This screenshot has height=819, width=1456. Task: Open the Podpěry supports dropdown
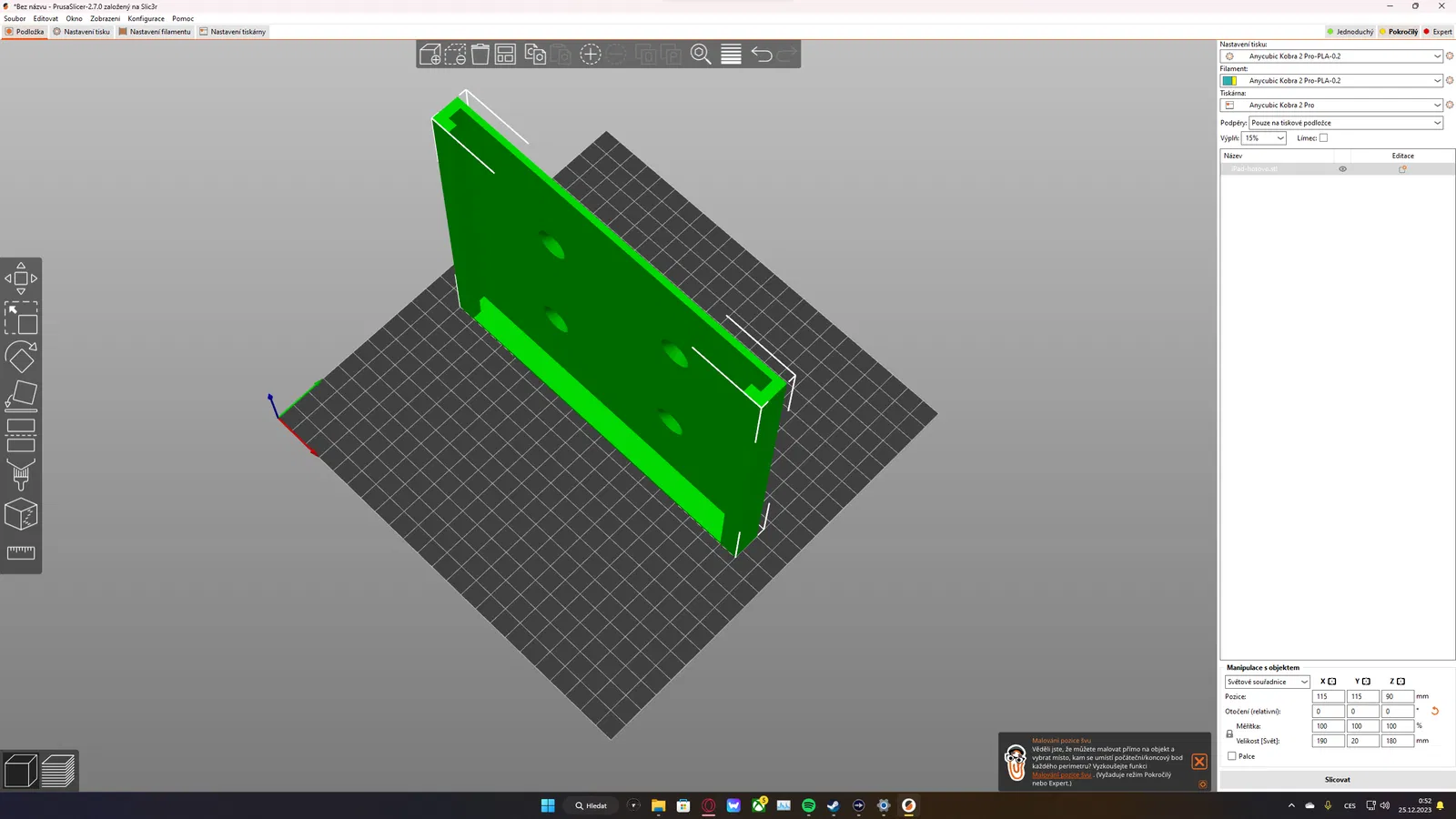pyautogui.click(x=1346, y=123)
